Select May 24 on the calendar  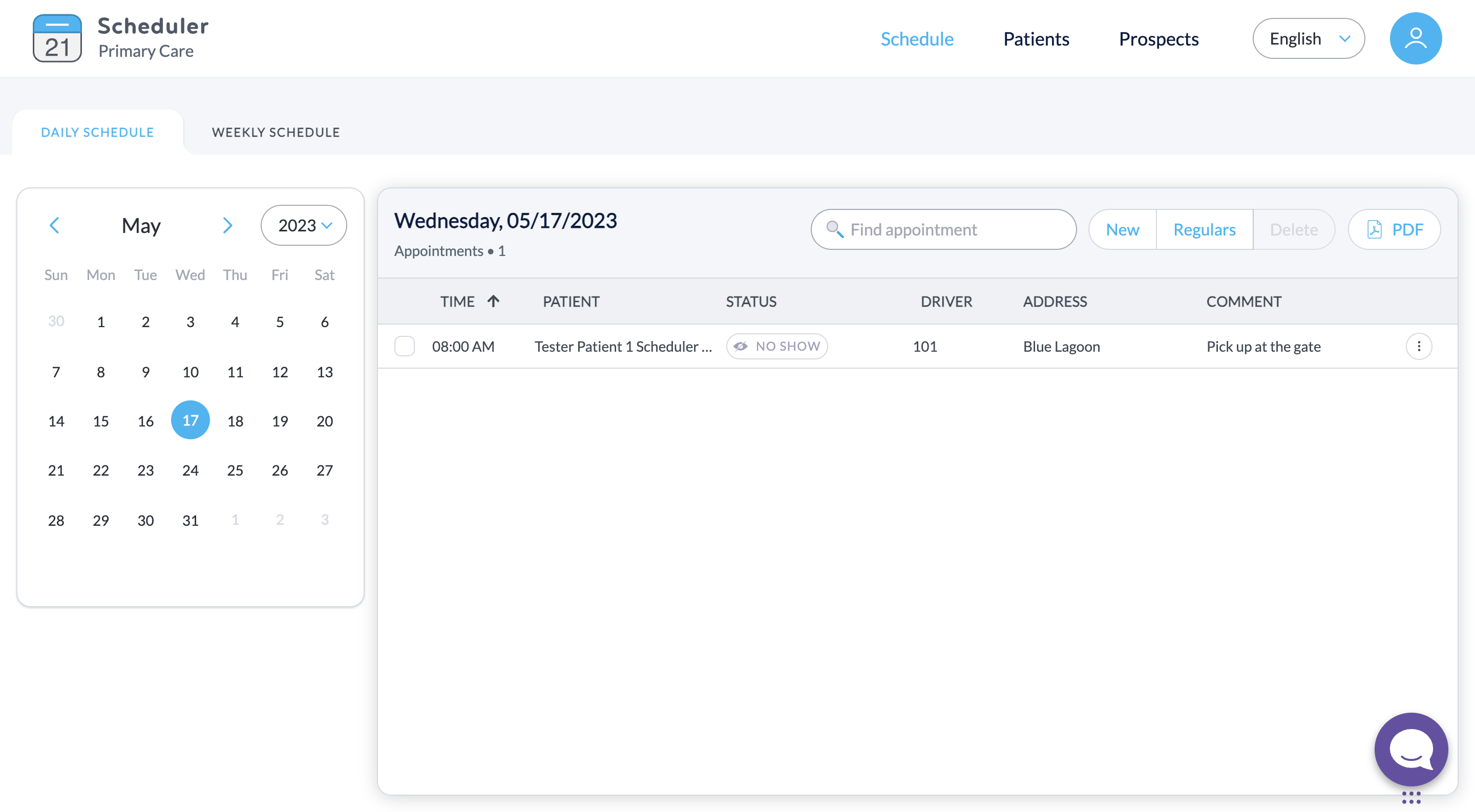click(x=190, y=471)
